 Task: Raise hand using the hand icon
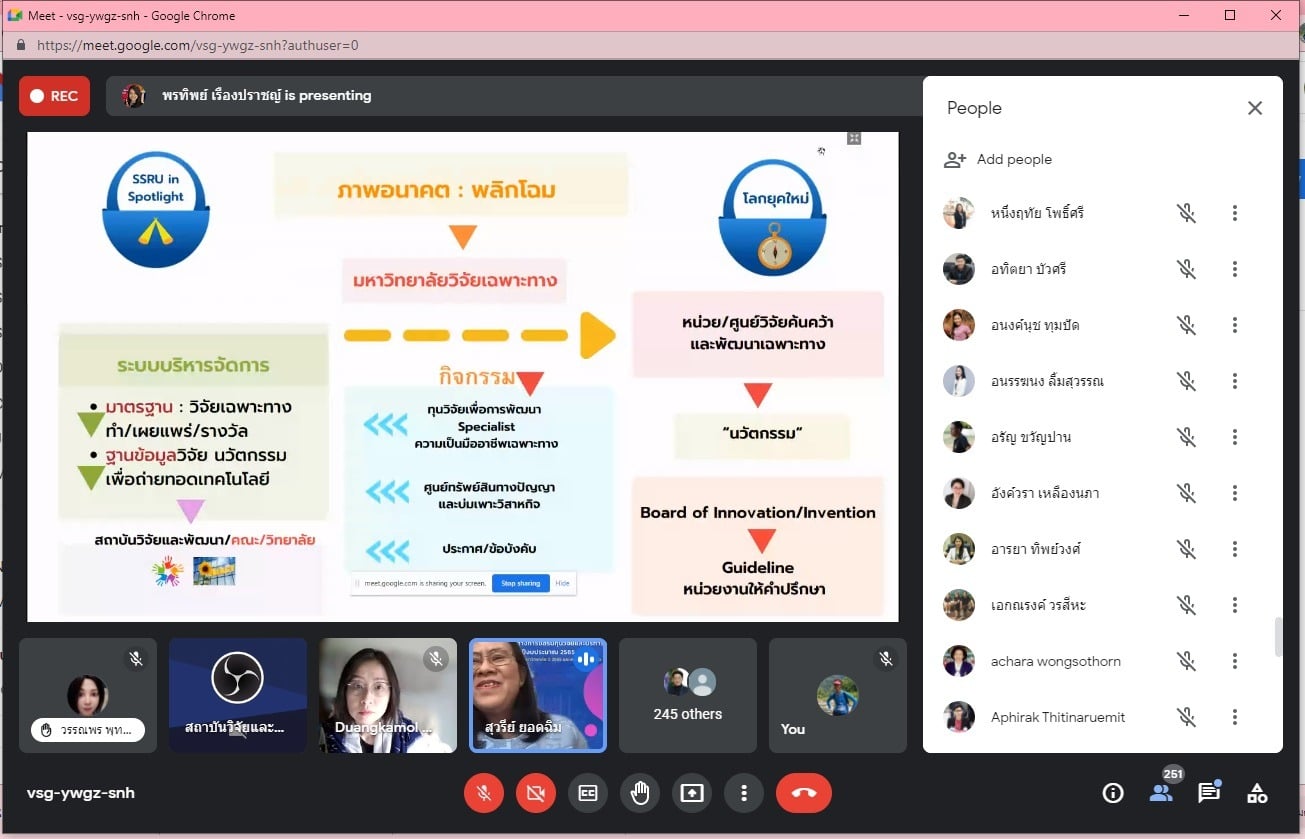(x=640, y=793)
